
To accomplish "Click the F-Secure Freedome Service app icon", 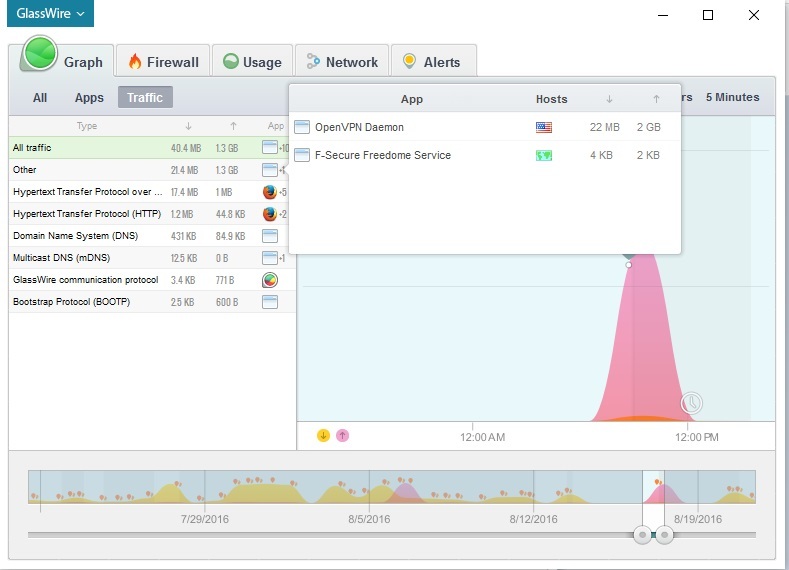I will [x=302, y=156].
